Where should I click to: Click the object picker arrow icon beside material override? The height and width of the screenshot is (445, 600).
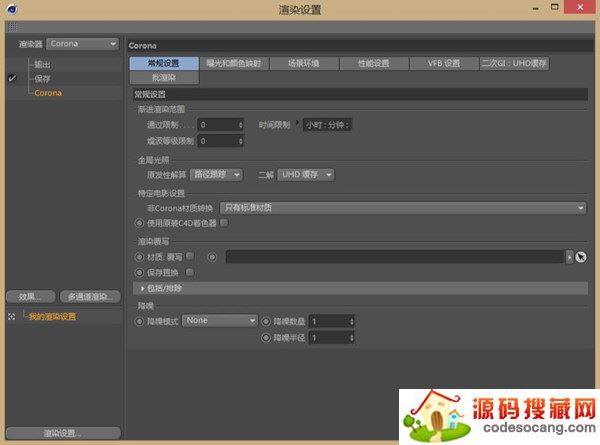tap(580, 257)
